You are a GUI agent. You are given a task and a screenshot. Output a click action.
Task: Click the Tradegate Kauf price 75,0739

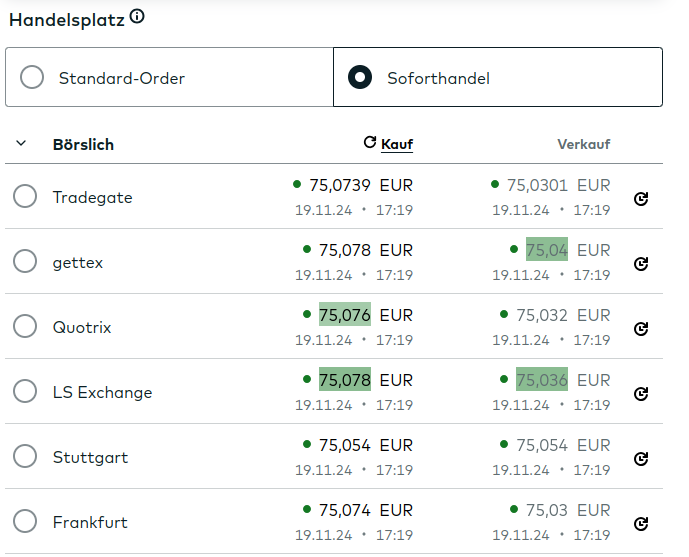(x=340, y=185)
